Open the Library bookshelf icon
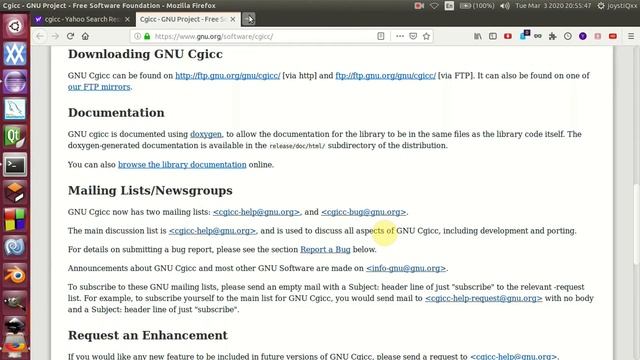The image size is (640, 360). [x=478, y=36]
